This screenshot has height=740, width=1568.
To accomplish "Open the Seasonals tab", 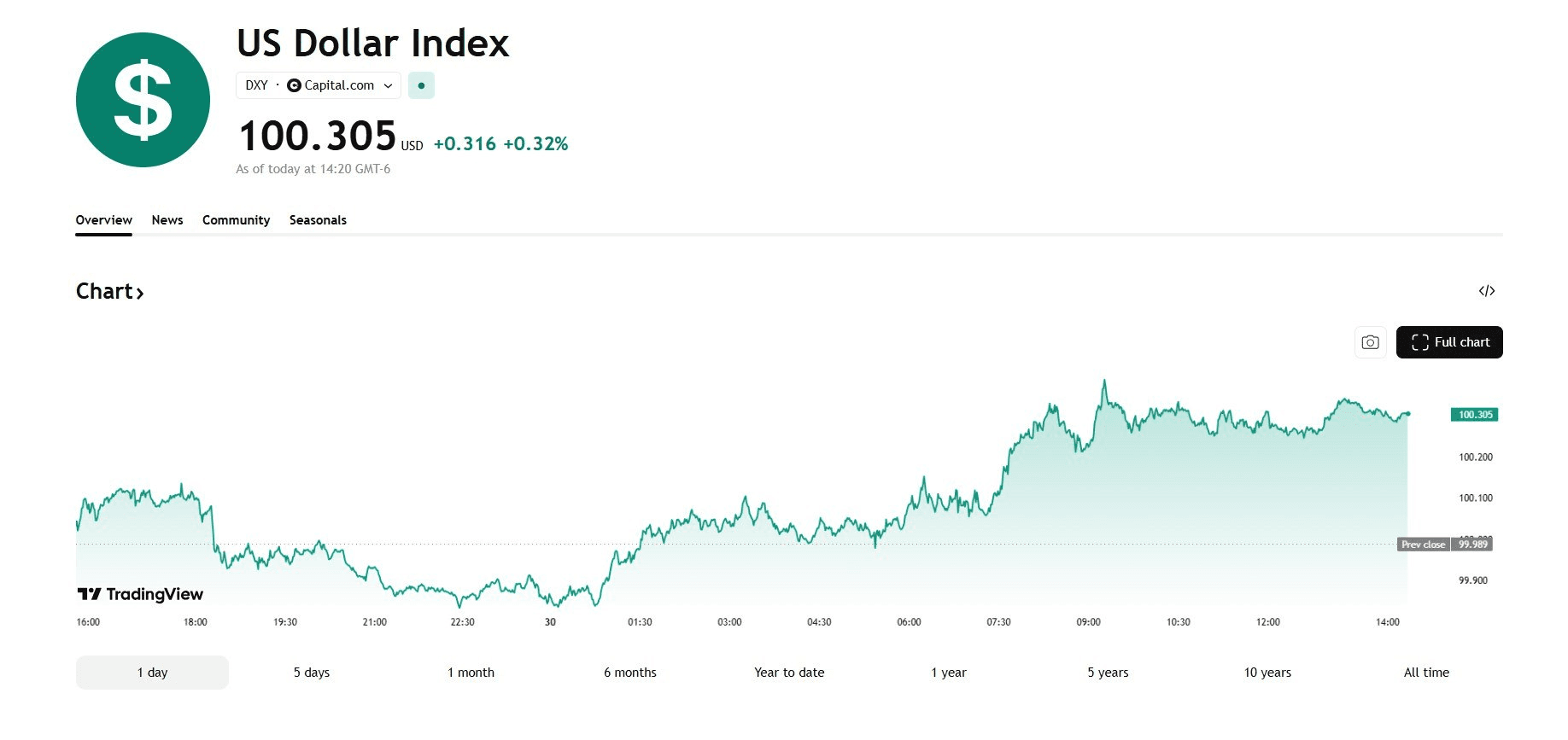I will (x=318, y=220).
